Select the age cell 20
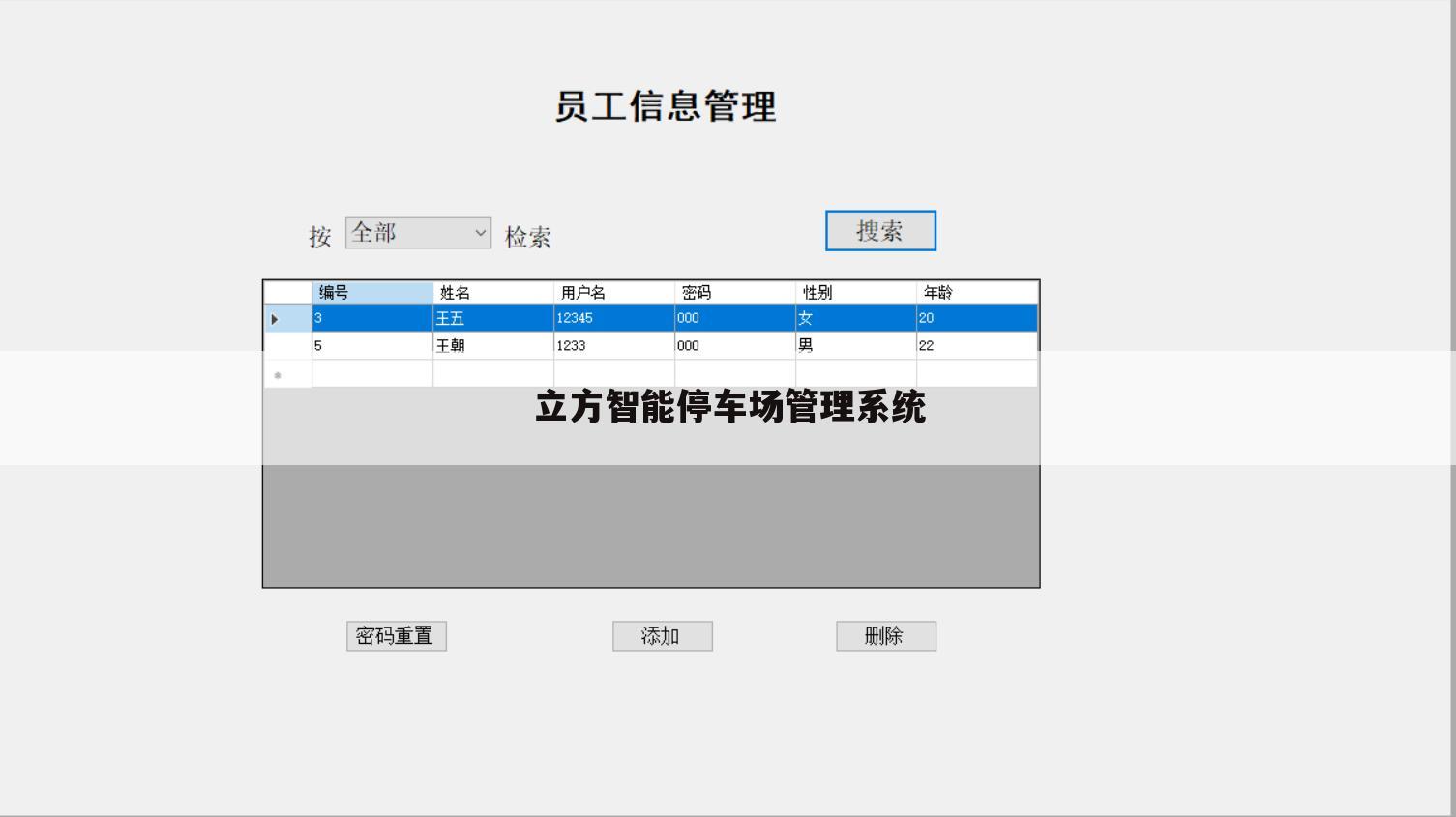The height and width of the screenshot is (817, 1456). [x=977, y=318]
